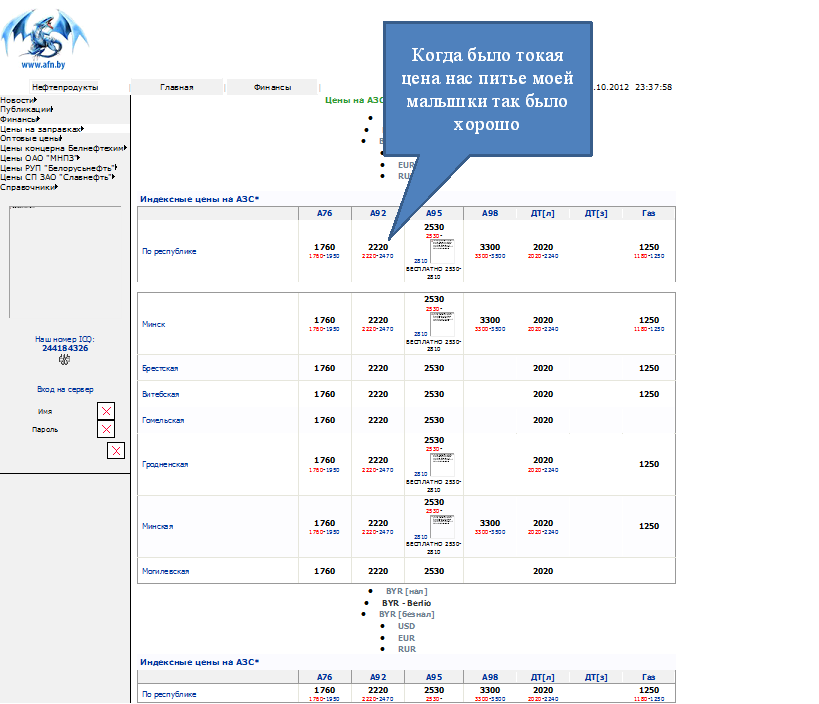819x704 pixels.
Task: Switch to the Нефтепродукты tab
Action: (65, 88)
